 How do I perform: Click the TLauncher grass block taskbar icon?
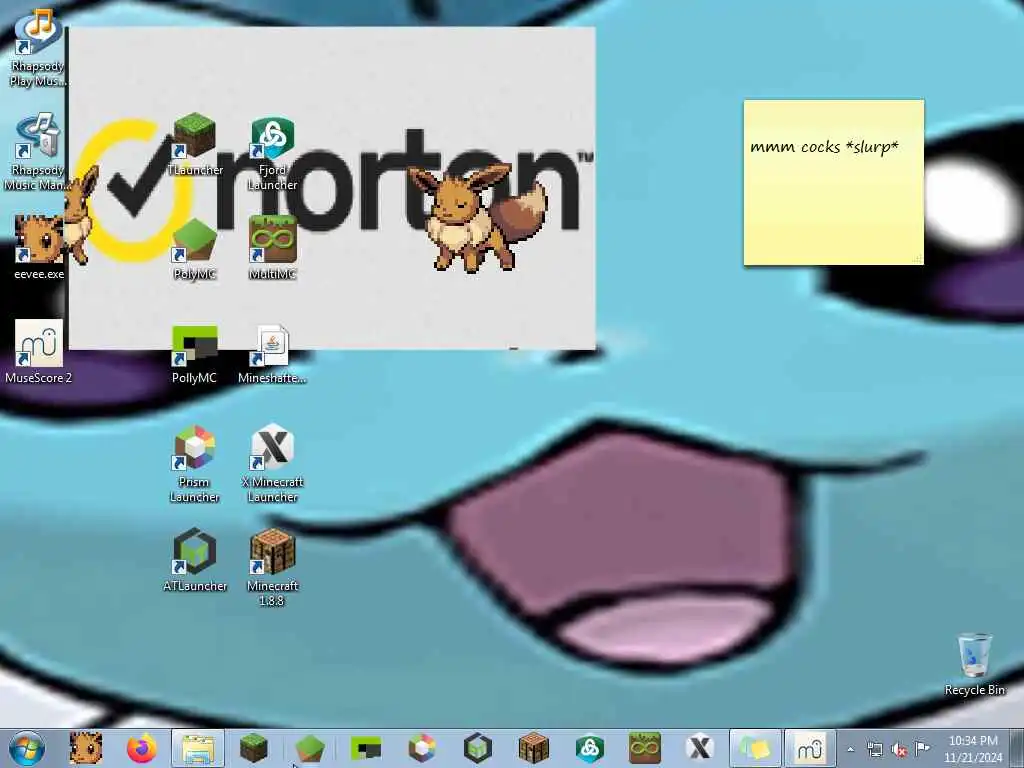253,748
